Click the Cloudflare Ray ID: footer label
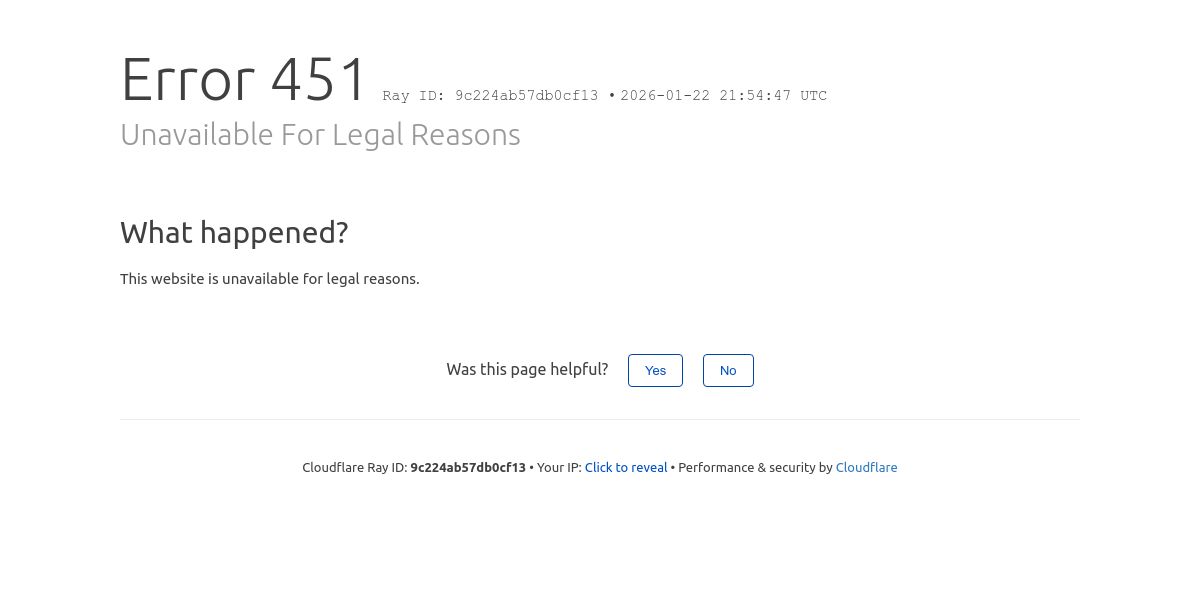 (x=355, y=467)
